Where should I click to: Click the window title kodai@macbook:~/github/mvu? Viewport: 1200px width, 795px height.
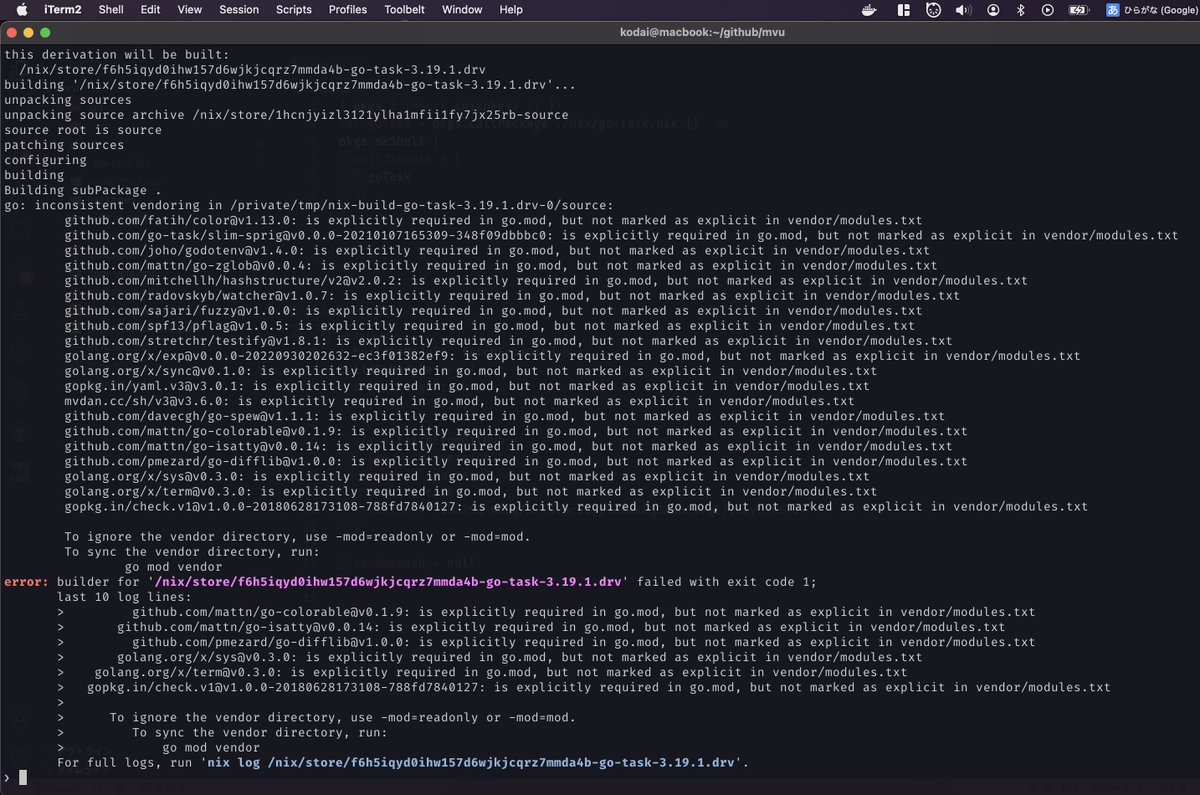701,34
